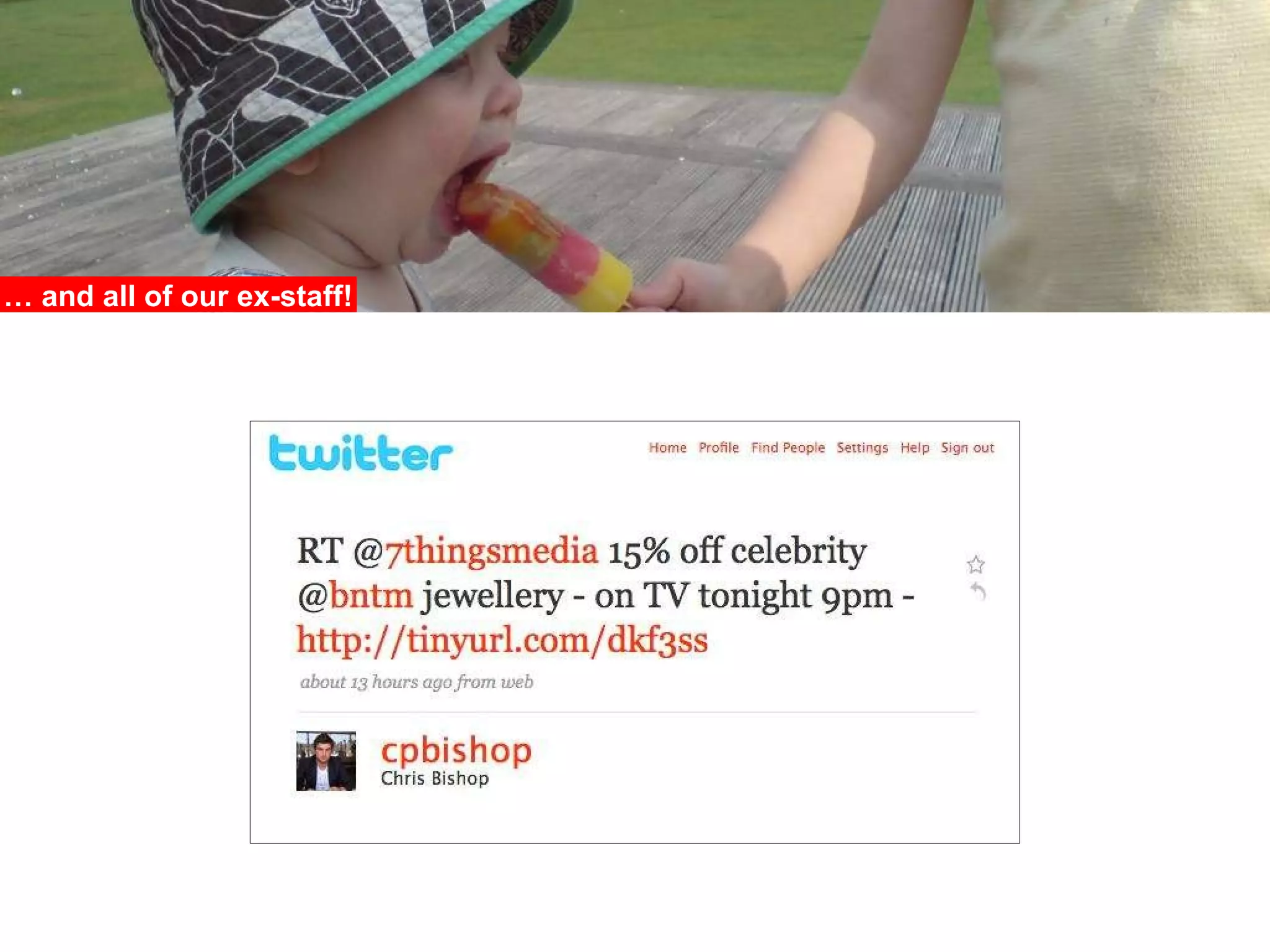Open the Find People page
Screen dimensions: 1270x952
click(x=788, y=447)
